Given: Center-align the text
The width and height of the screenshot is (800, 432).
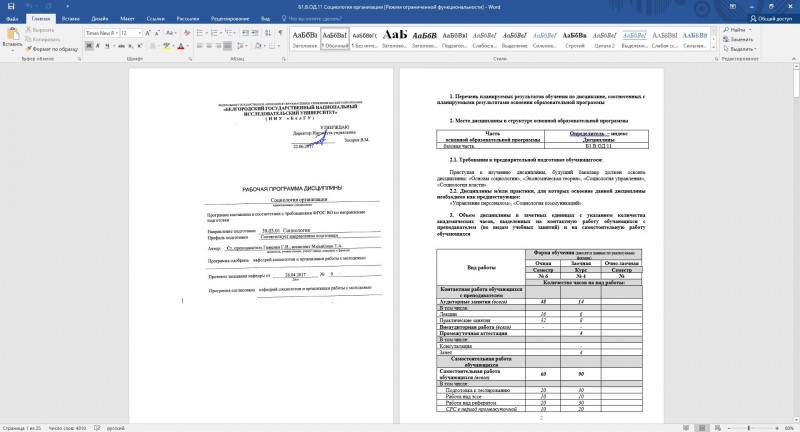Looking at the screenshot, I should click(209, 46).
